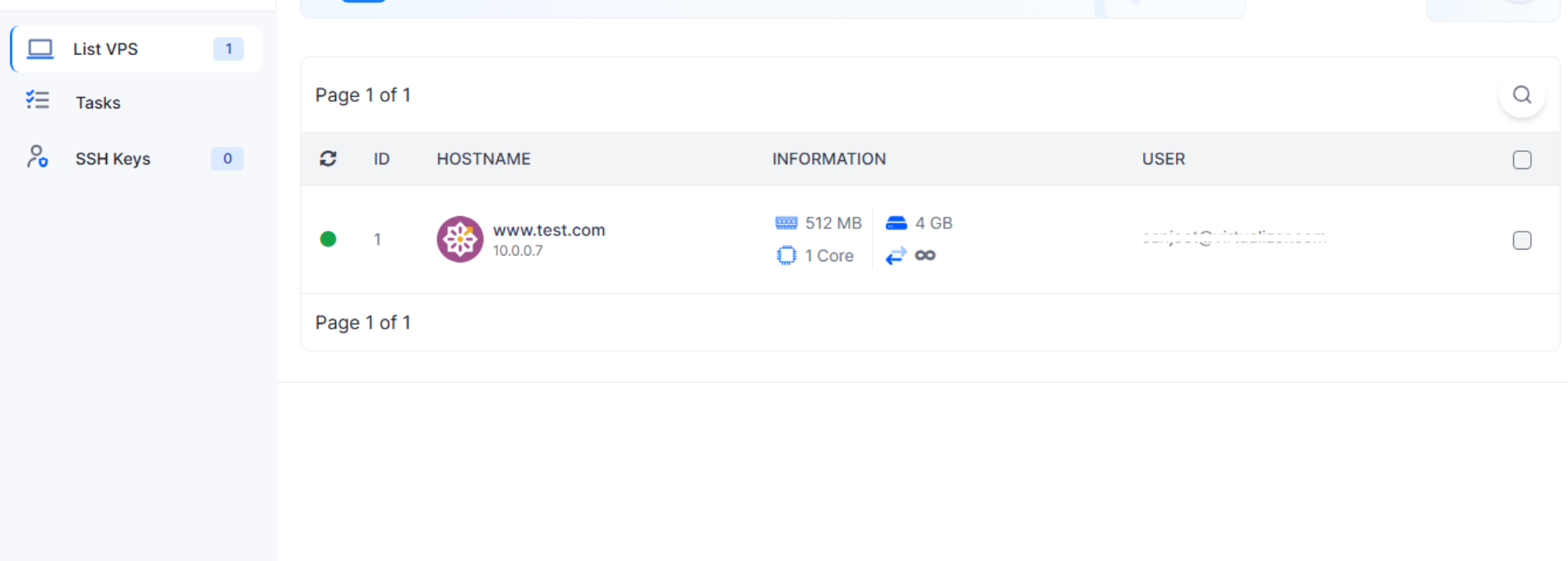The width and height of the screenshot is (1568, 561).
Task: Click the refresh list icon
Action: (328, 159)
